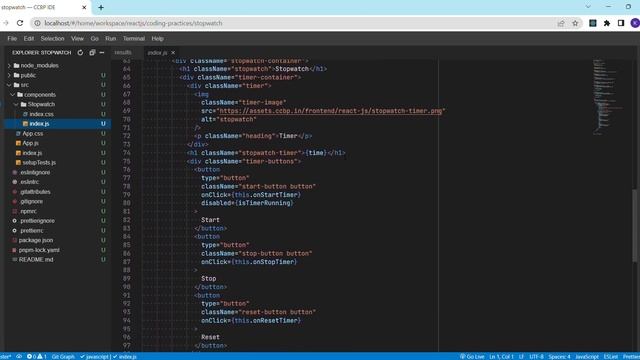The image size is (640, 360).
Task: Click the ESLint status item
Action: click(x=611, y=356)
